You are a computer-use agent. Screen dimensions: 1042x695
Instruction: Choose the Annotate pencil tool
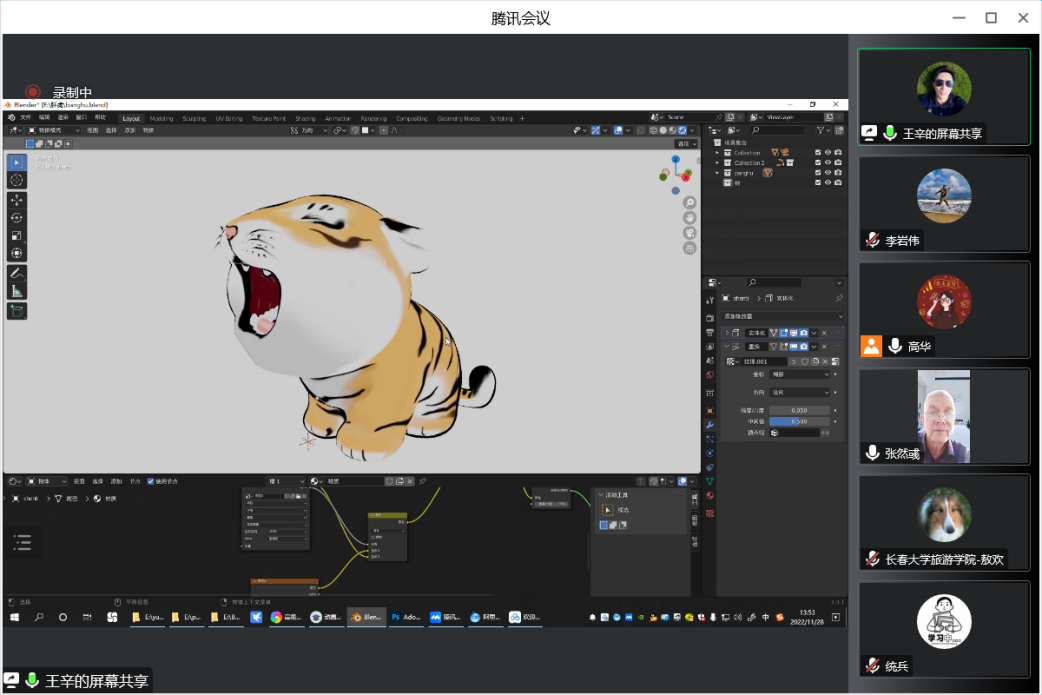tap(17, 273)
